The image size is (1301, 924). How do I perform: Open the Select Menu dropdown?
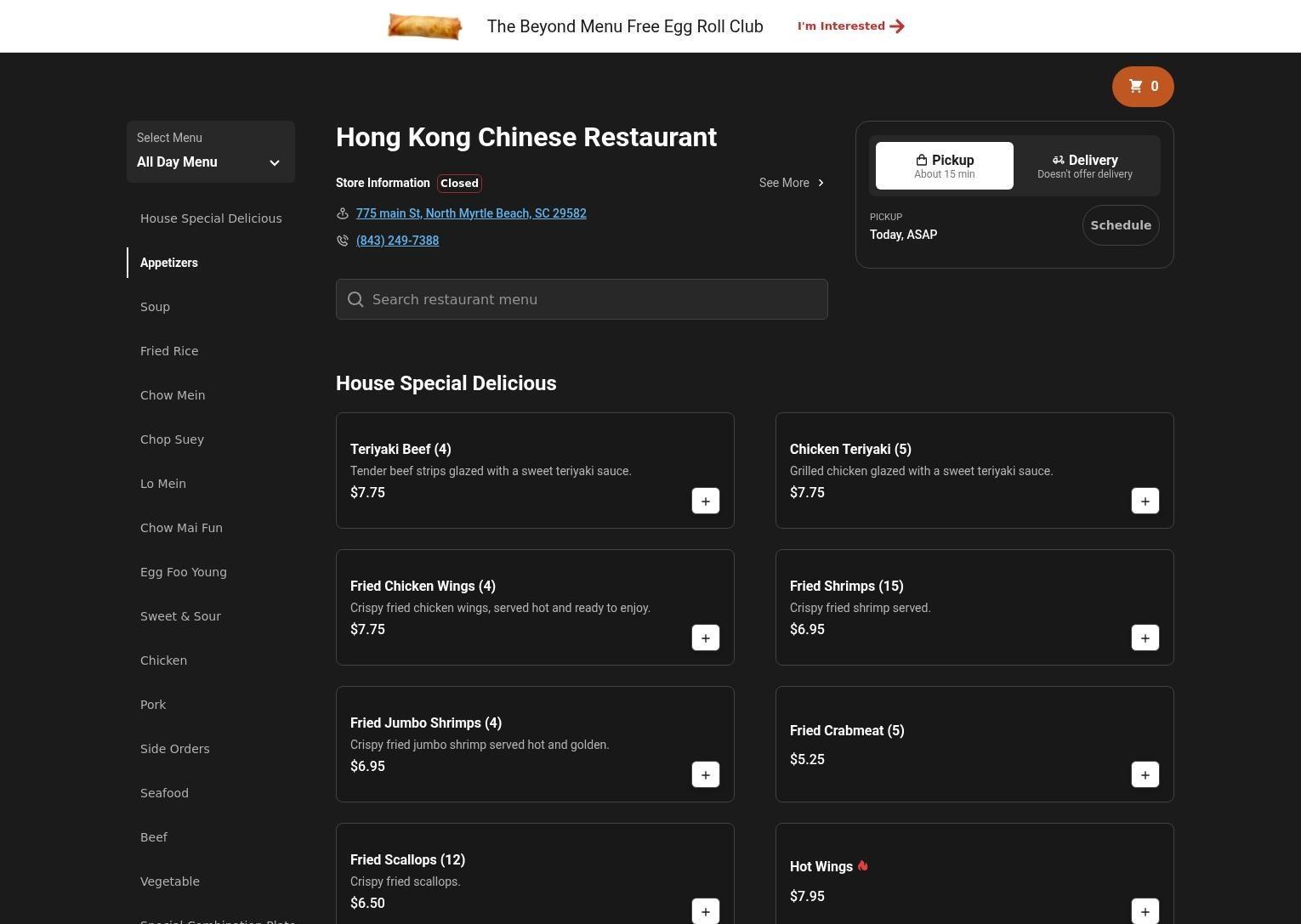coord(210,152)
